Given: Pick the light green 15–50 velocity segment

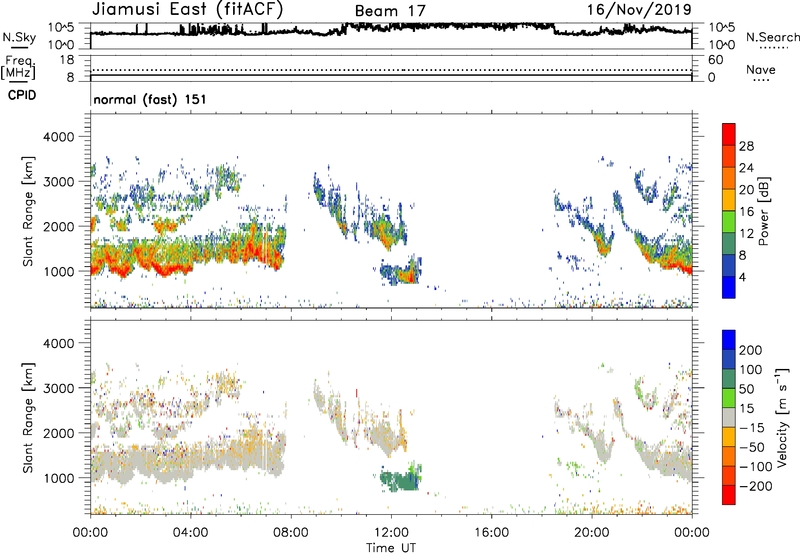Looking at the screenshot, I should (x=729, y=399).
